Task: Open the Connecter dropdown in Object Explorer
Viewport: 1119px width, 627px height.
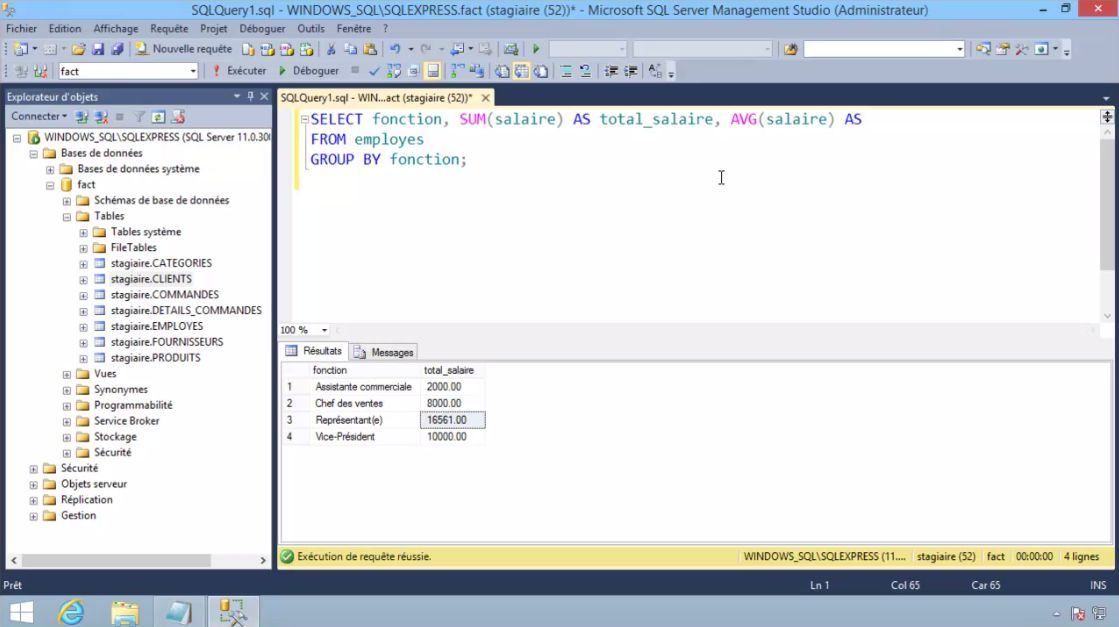Action: (39, 116)
